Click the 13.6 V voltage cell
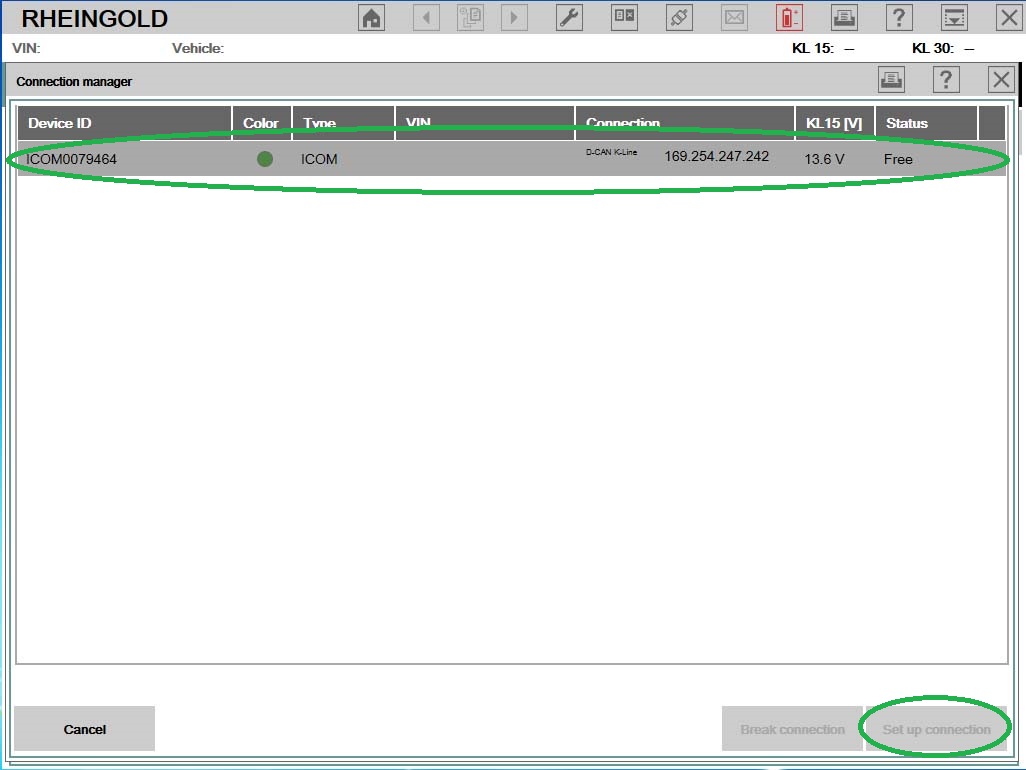The width and height of the screenshot is (1026, 770). tap(824, 159)
